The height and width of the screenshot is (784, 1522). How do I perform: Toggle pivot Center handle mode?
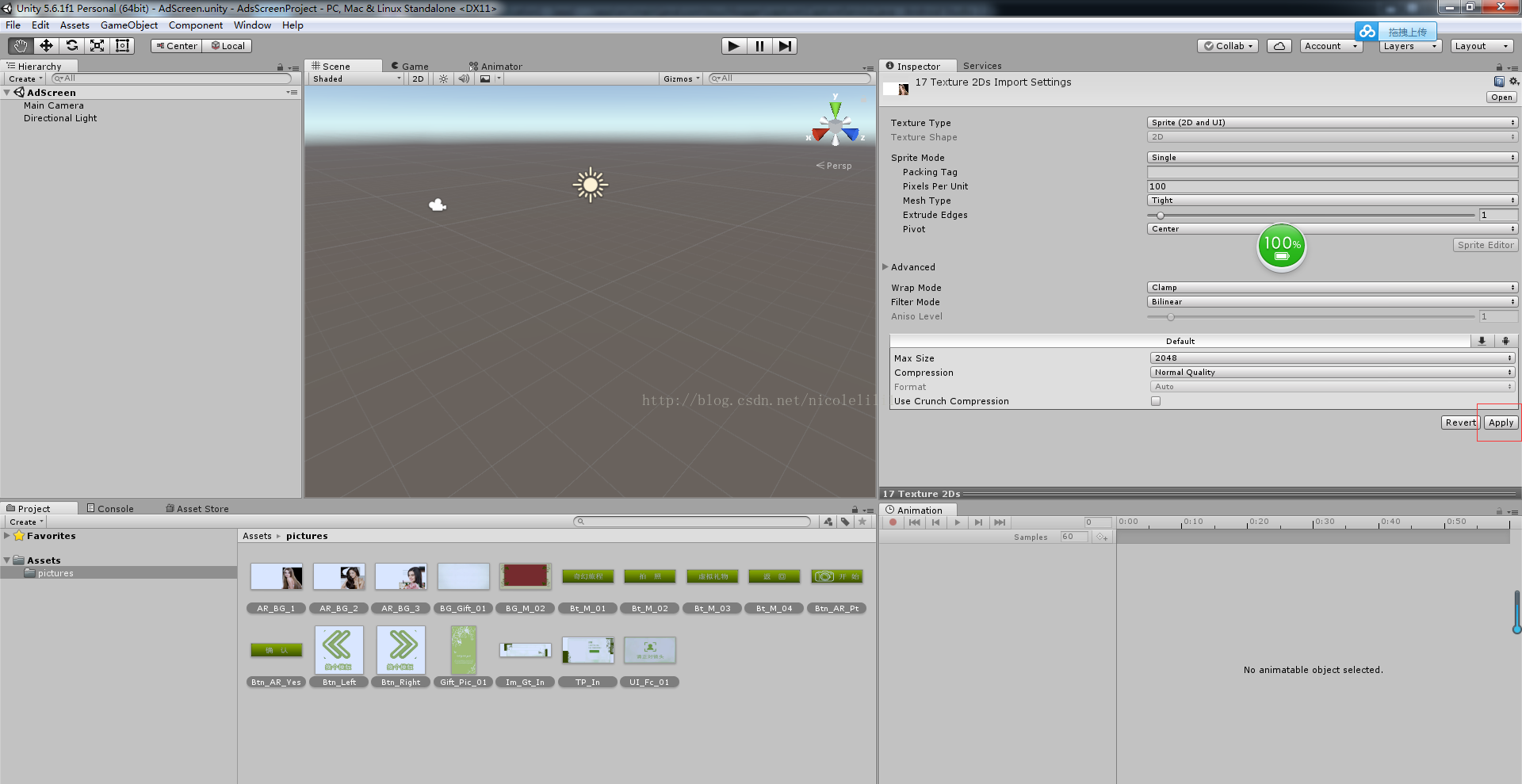[x=176, y=46]
